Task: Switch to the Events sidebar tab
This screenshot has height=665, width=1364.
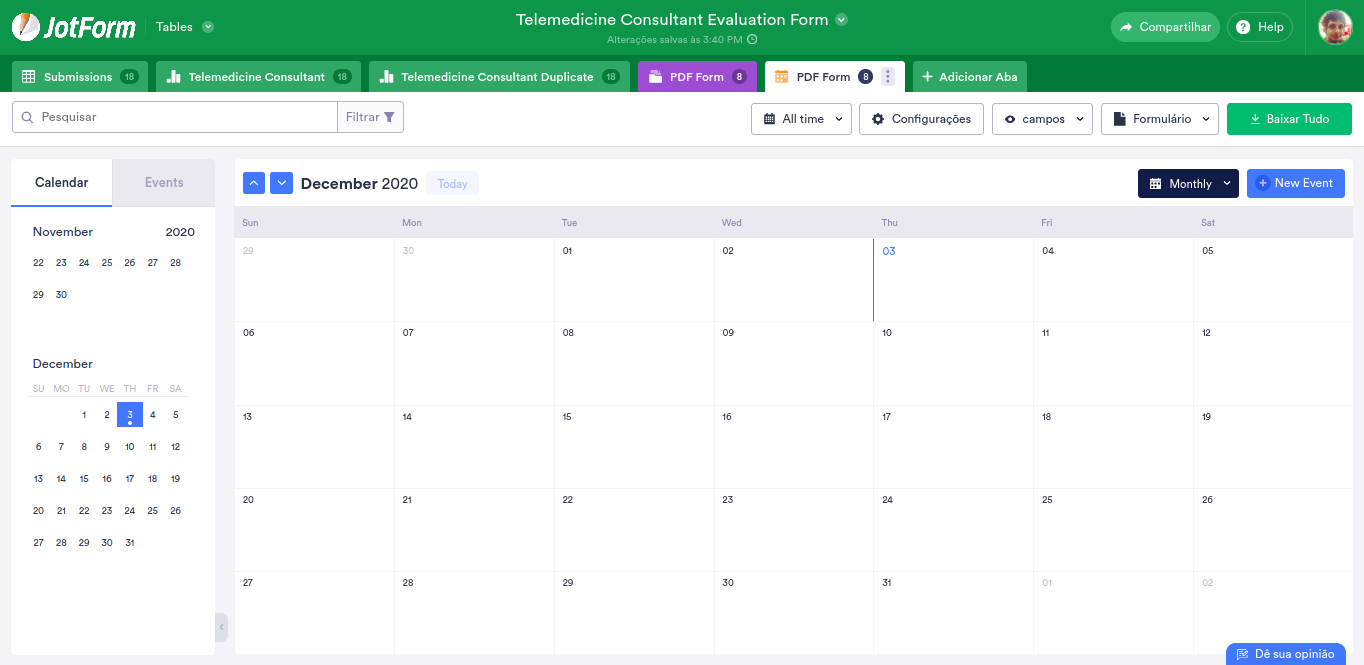Action: click(164, 183)
